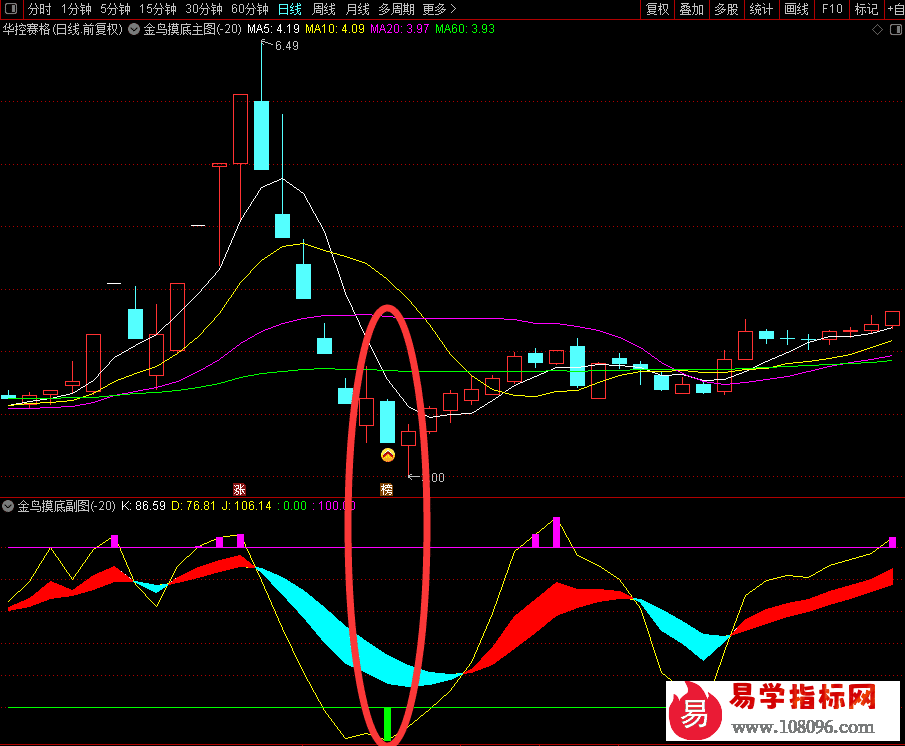Click the 华控赛格(日线.前复权) title
The image size is (905, 746).
[63, 29]
